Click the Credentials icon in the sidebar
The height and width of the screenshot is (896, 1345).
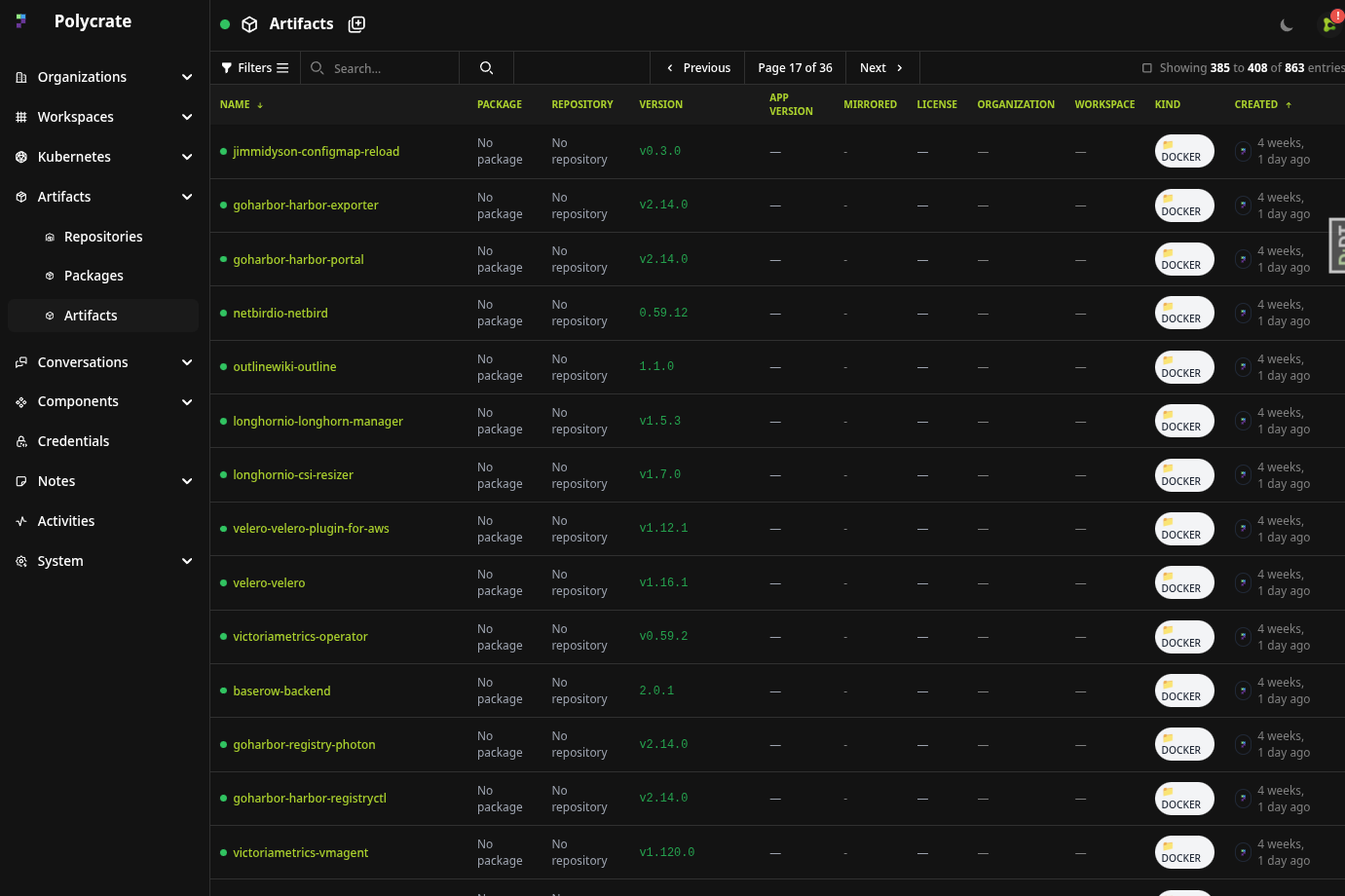(21, 442)
